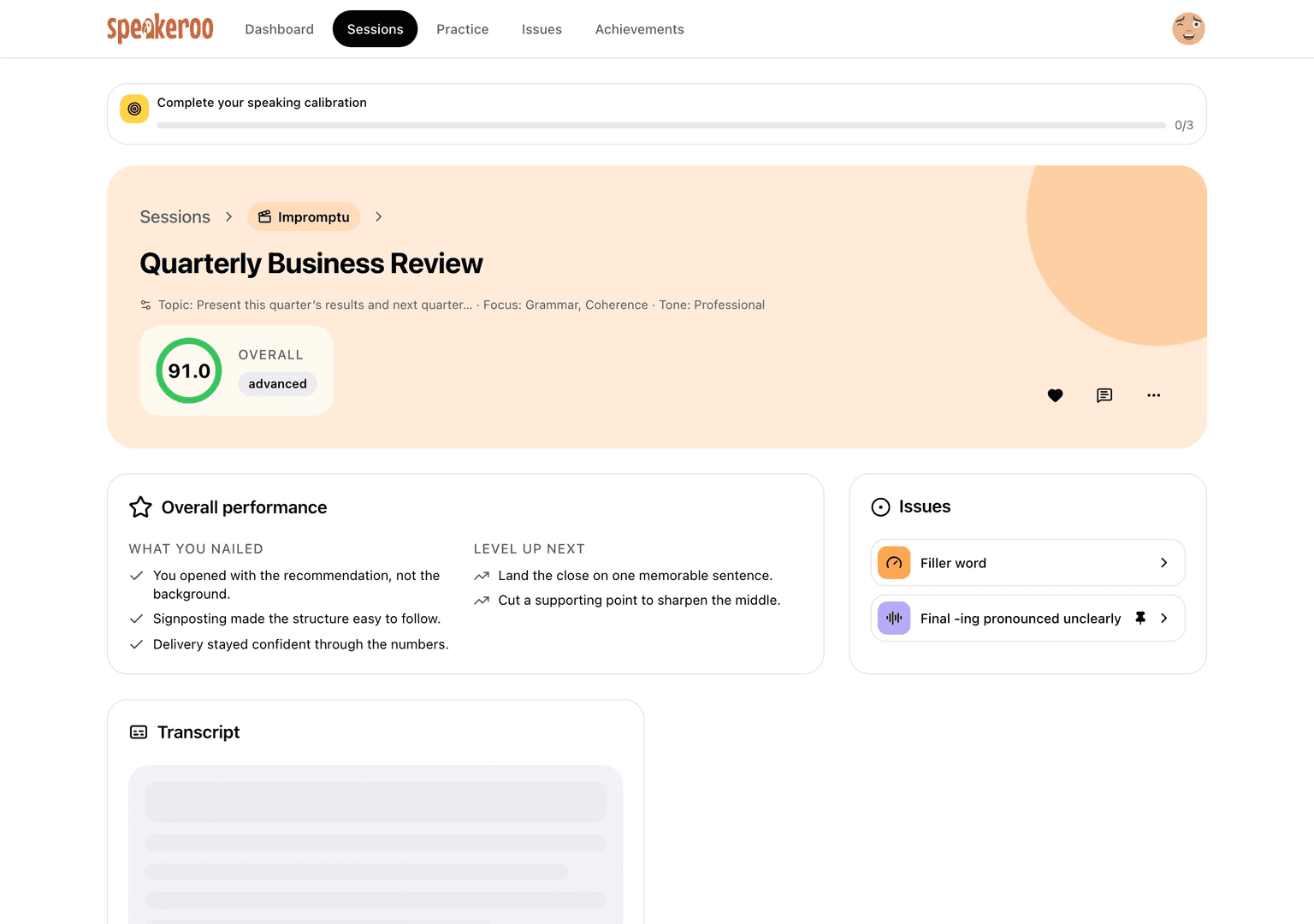Click the Sessions breadcrumb link
Viewport: 1314px width, 924px height.
click(175, 217)
